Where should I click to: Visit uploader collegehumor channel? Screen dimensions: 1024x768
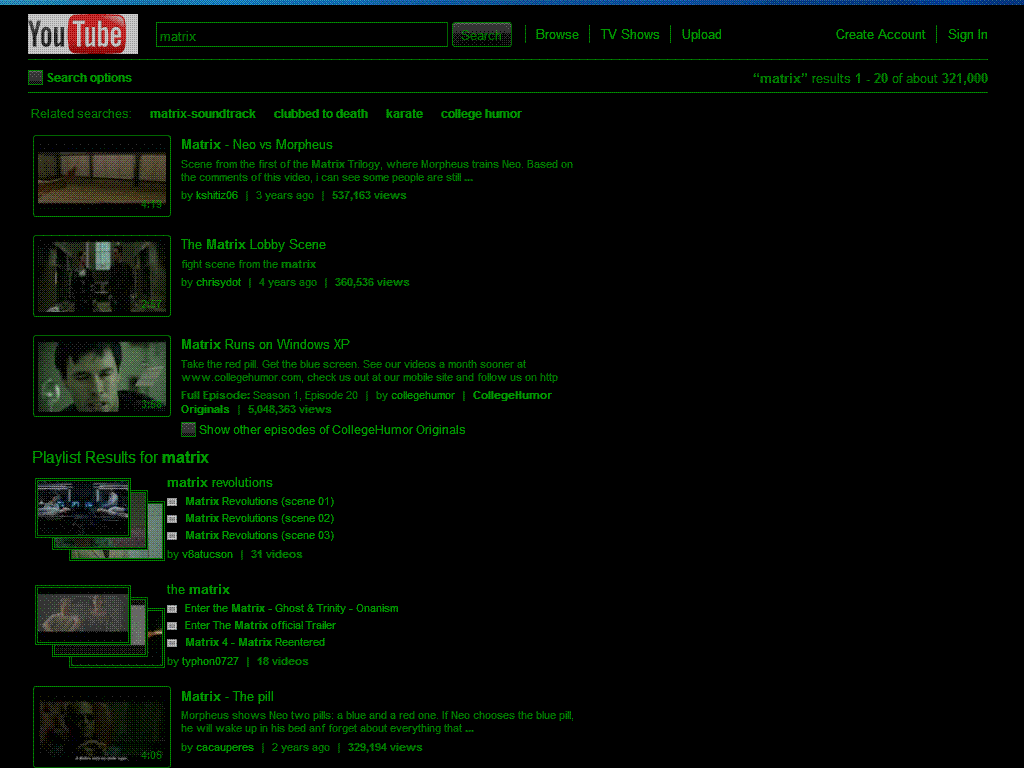point(423,395)
